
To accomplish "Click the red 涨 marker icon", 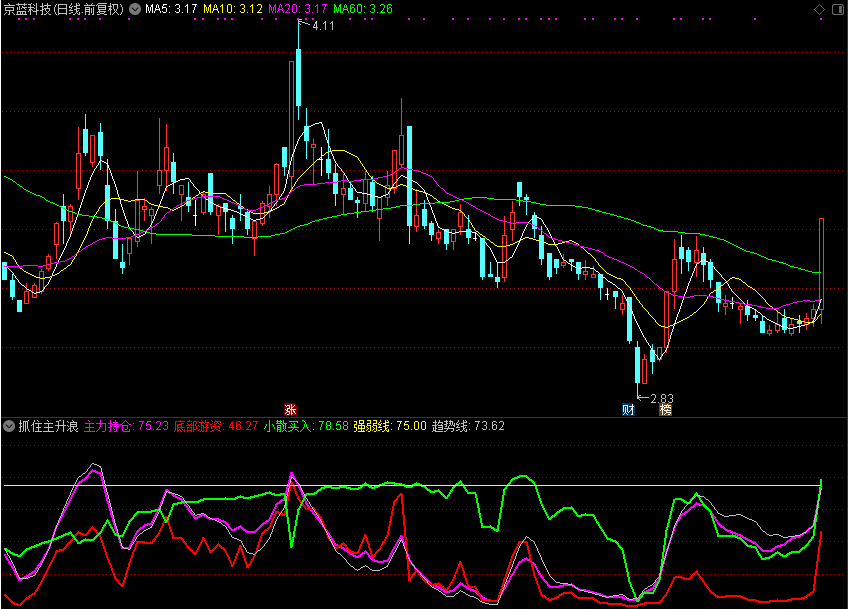I will pyautogui.click(x=291, y=409).
